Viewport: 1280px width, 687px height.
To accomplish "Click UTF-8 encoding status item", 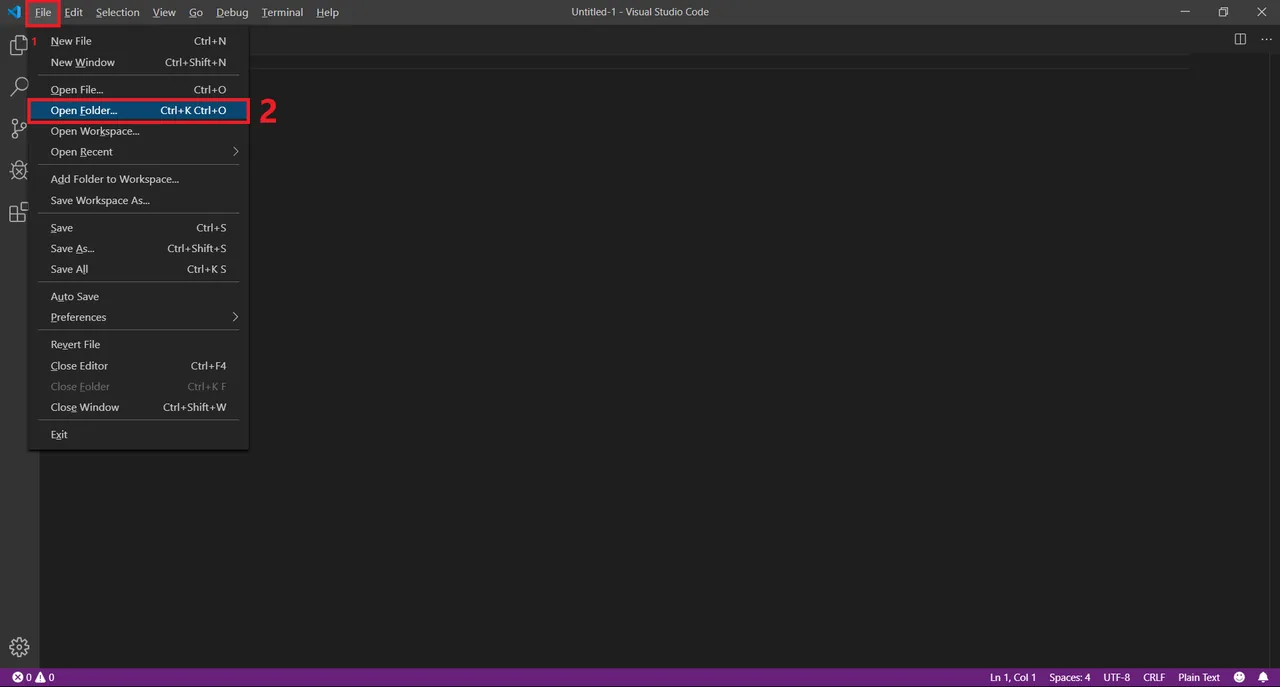I will point(1117,677).
